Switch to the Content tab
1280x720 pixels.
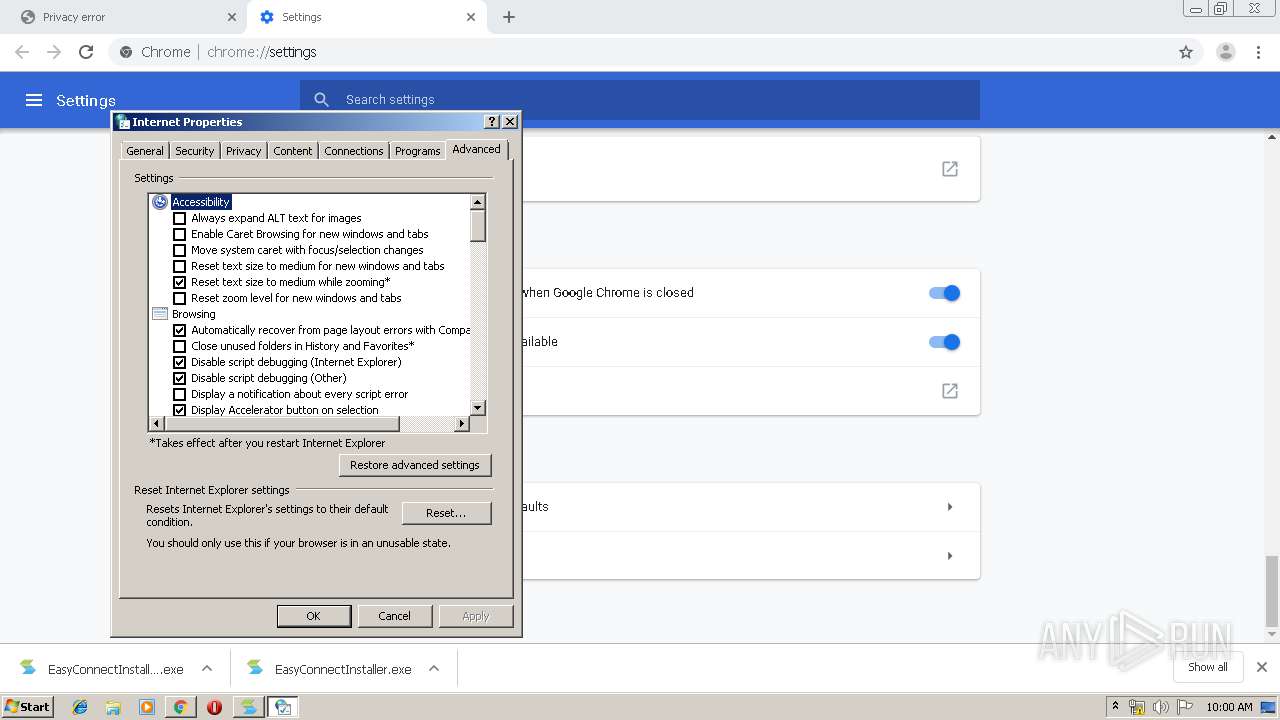[293, 151]
